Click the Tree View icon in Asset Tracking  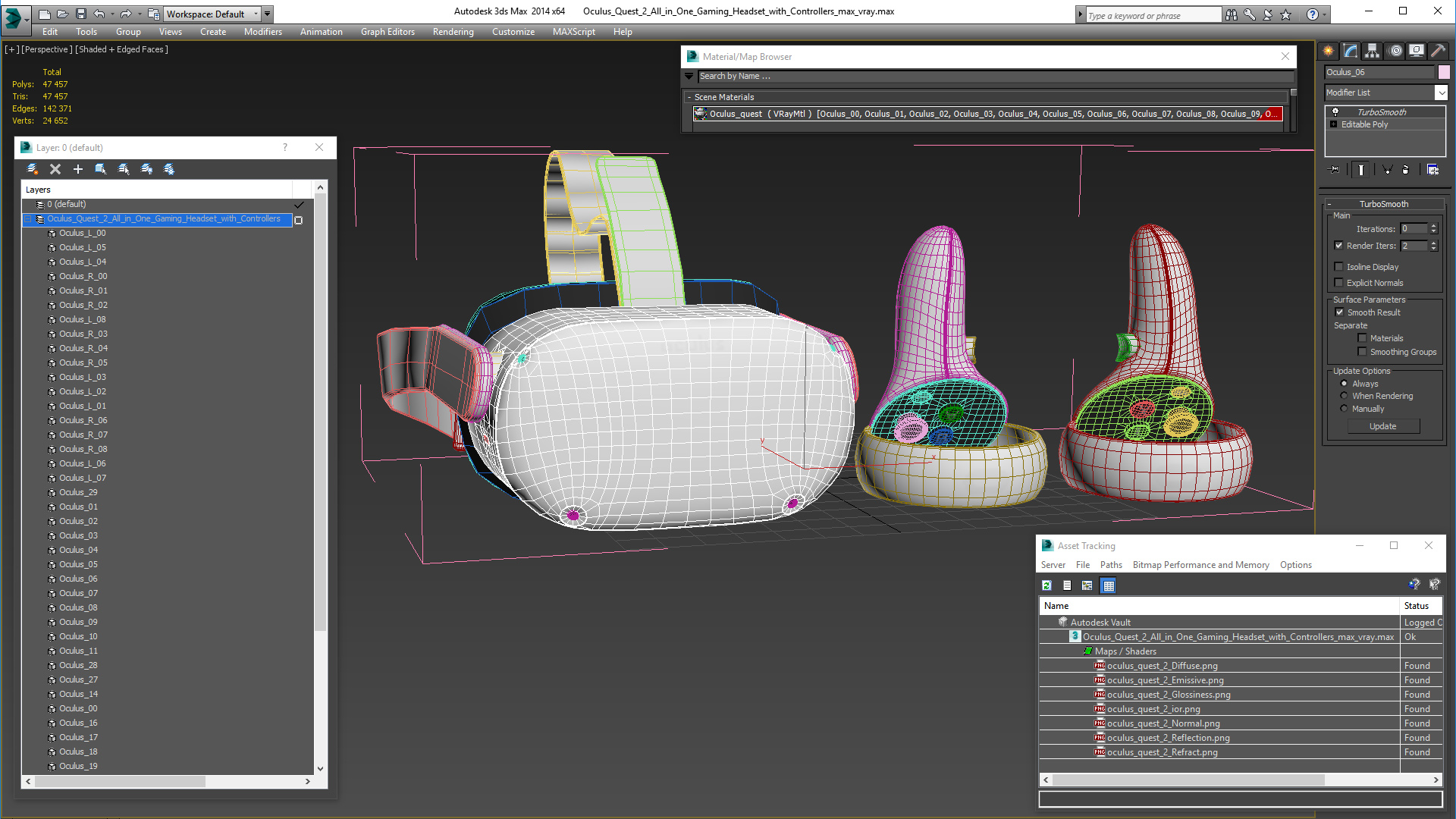pos(1087,585)
